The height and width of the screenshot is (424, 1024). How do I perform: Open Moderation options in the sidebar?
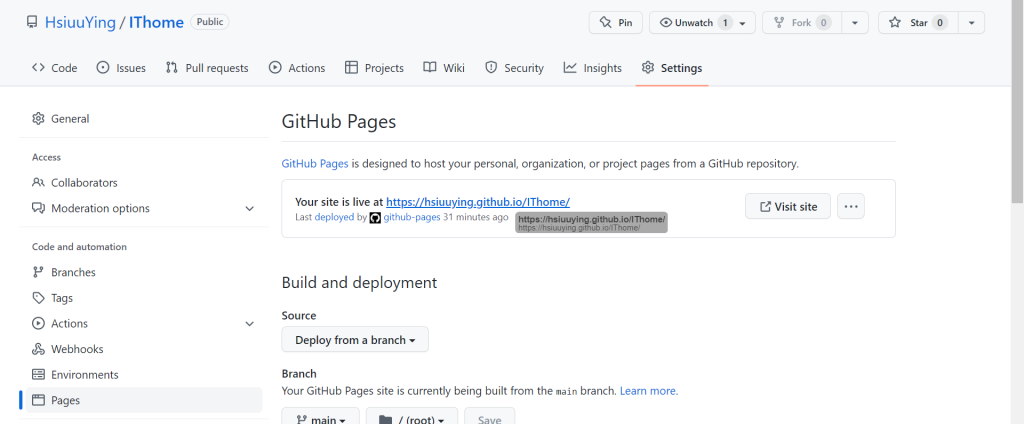pos(144,208)
